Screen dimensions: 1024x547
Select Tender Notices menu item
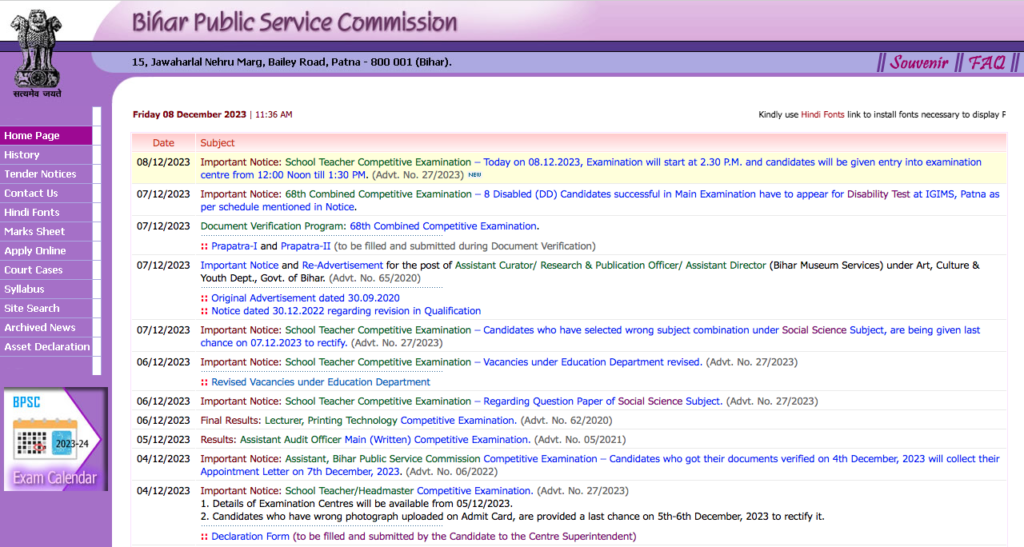(40, 174)
